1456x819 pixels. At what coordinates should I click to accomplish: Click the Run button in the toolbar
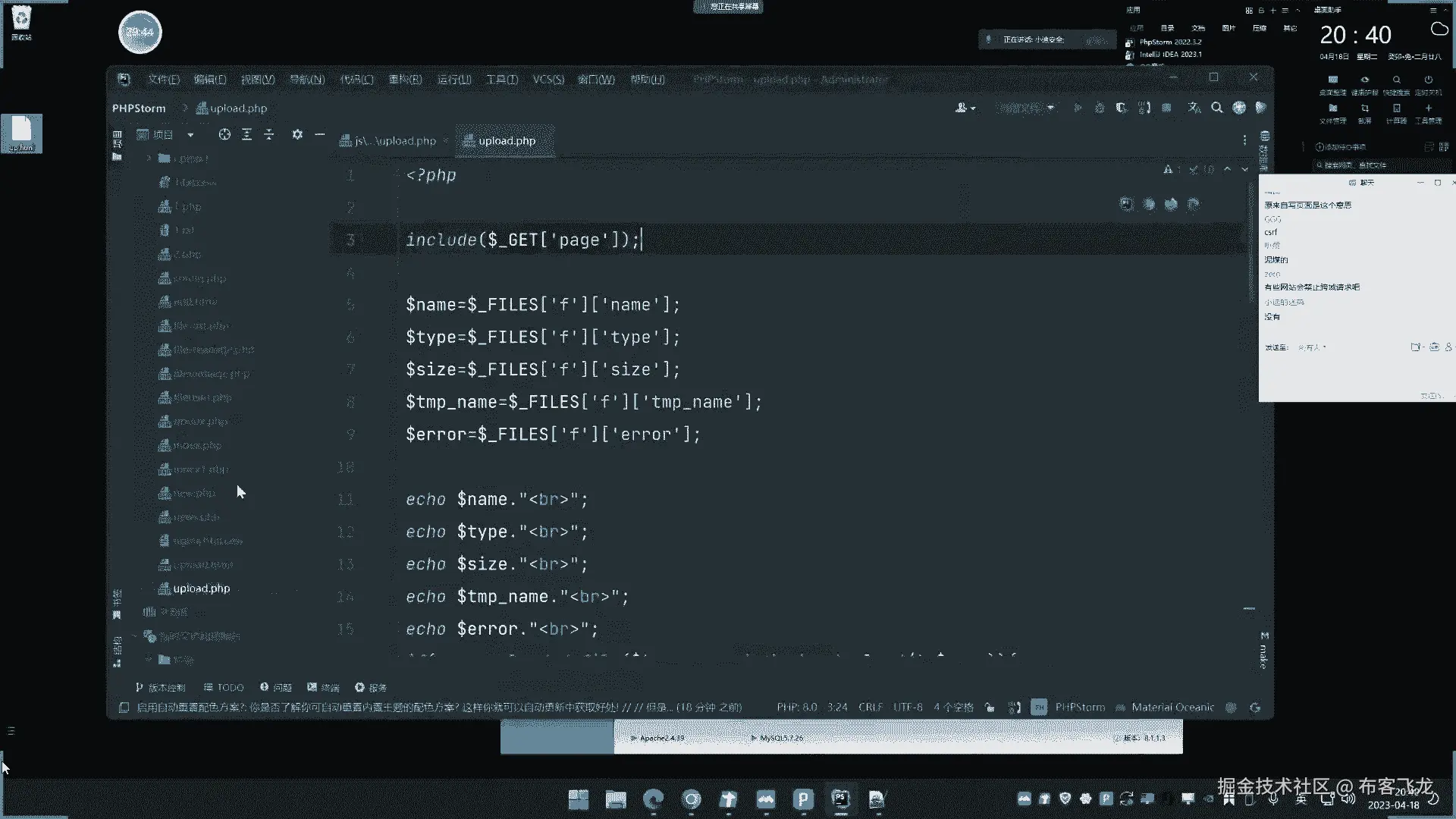[1078, 108]
